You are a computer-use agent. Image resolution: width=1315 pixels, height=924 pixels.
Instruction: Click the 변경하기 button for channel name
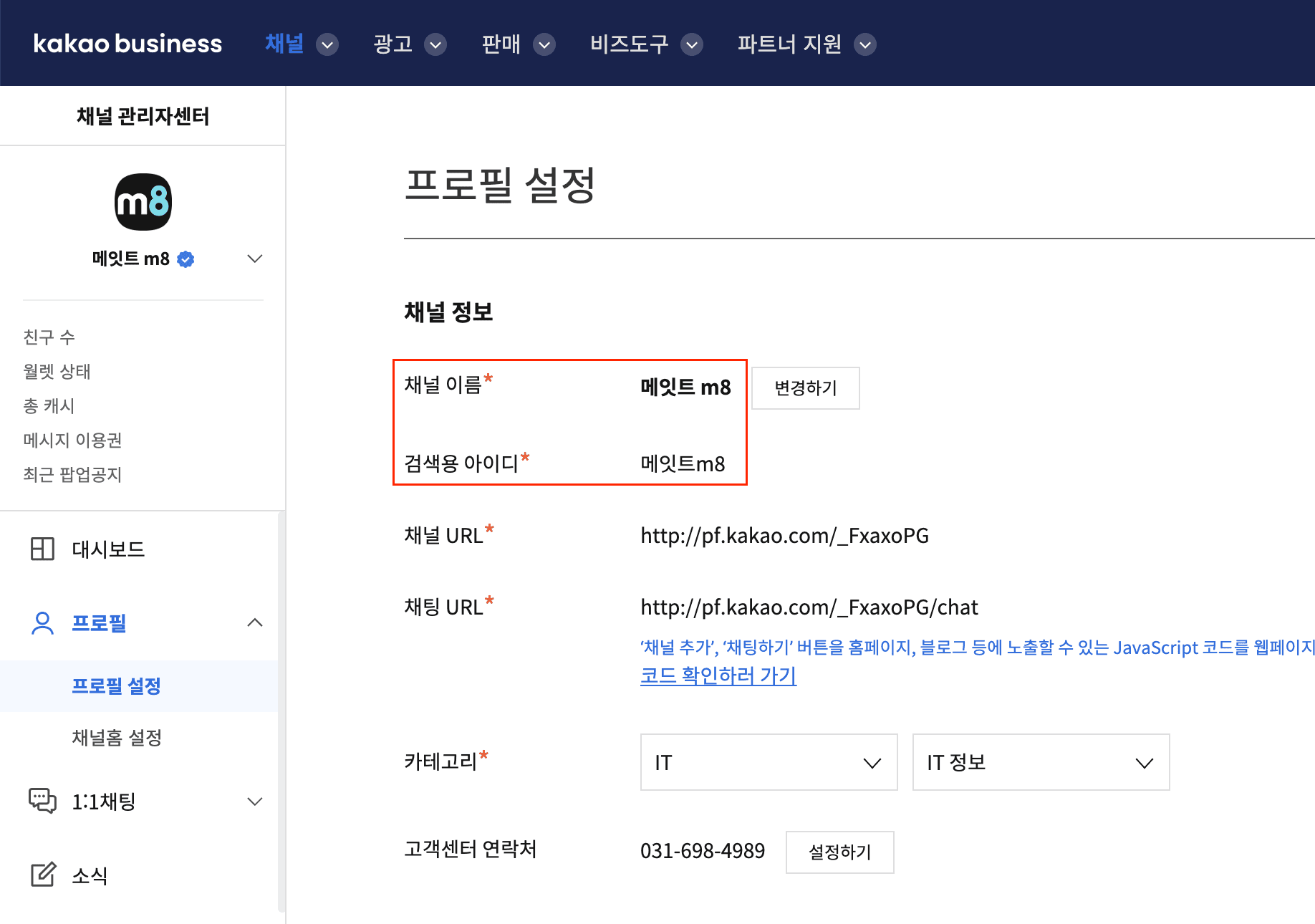click(x=805, y=388)
